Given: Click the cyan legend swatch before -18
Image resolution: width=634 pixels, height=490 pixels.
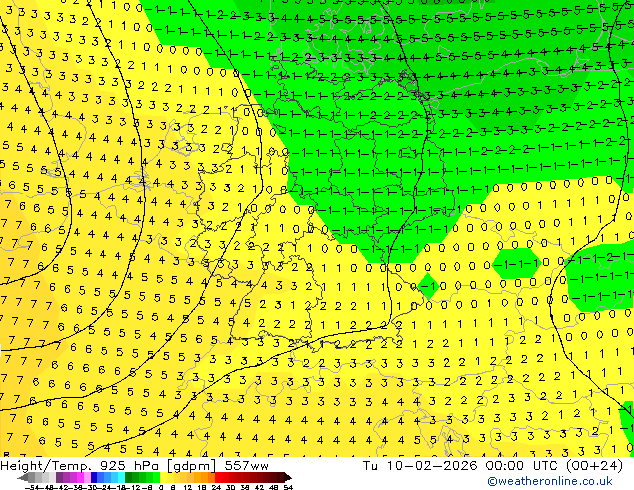Looking at the screenshot, I should click(x=122, y=477).
